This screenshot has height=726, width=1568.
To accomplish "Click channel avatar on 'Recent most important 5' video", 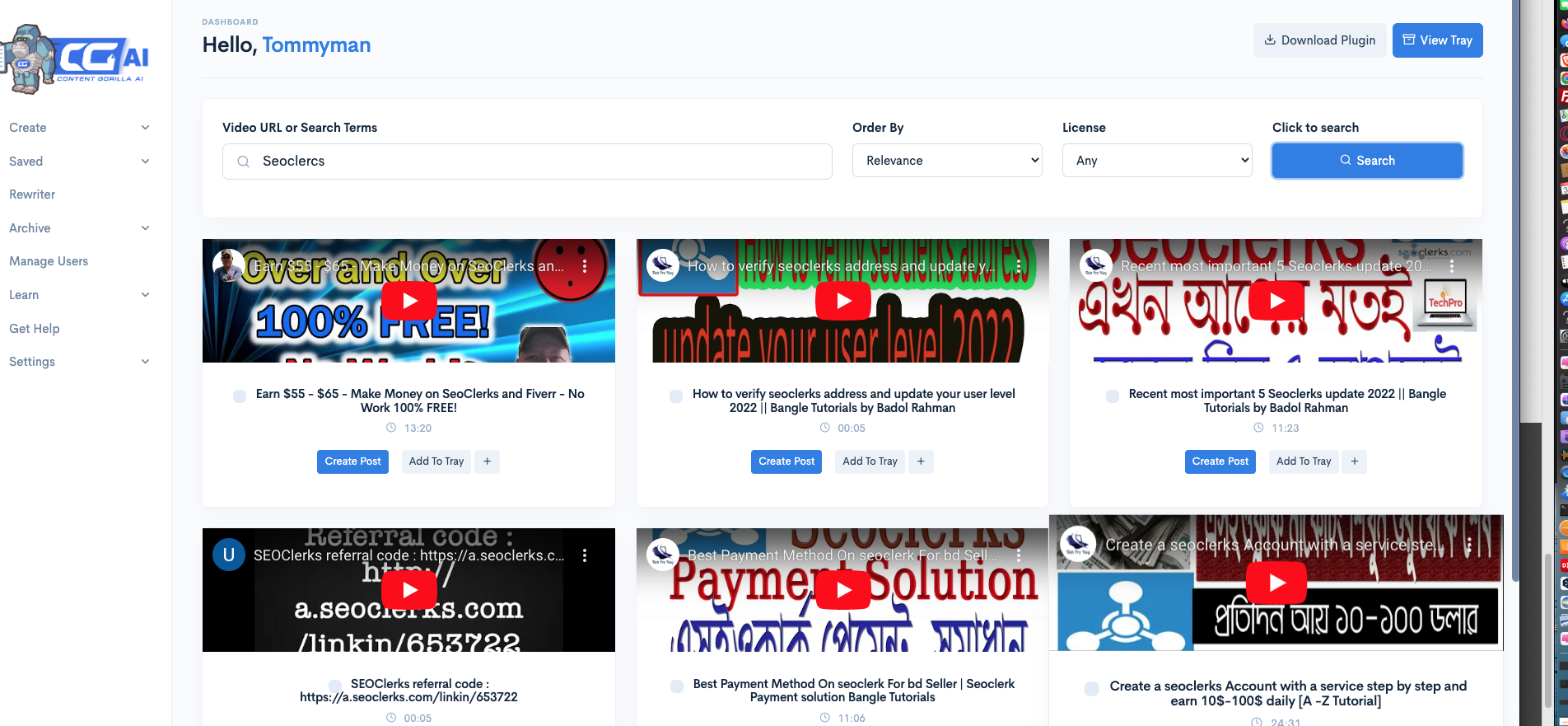I will coord(1096,265).
